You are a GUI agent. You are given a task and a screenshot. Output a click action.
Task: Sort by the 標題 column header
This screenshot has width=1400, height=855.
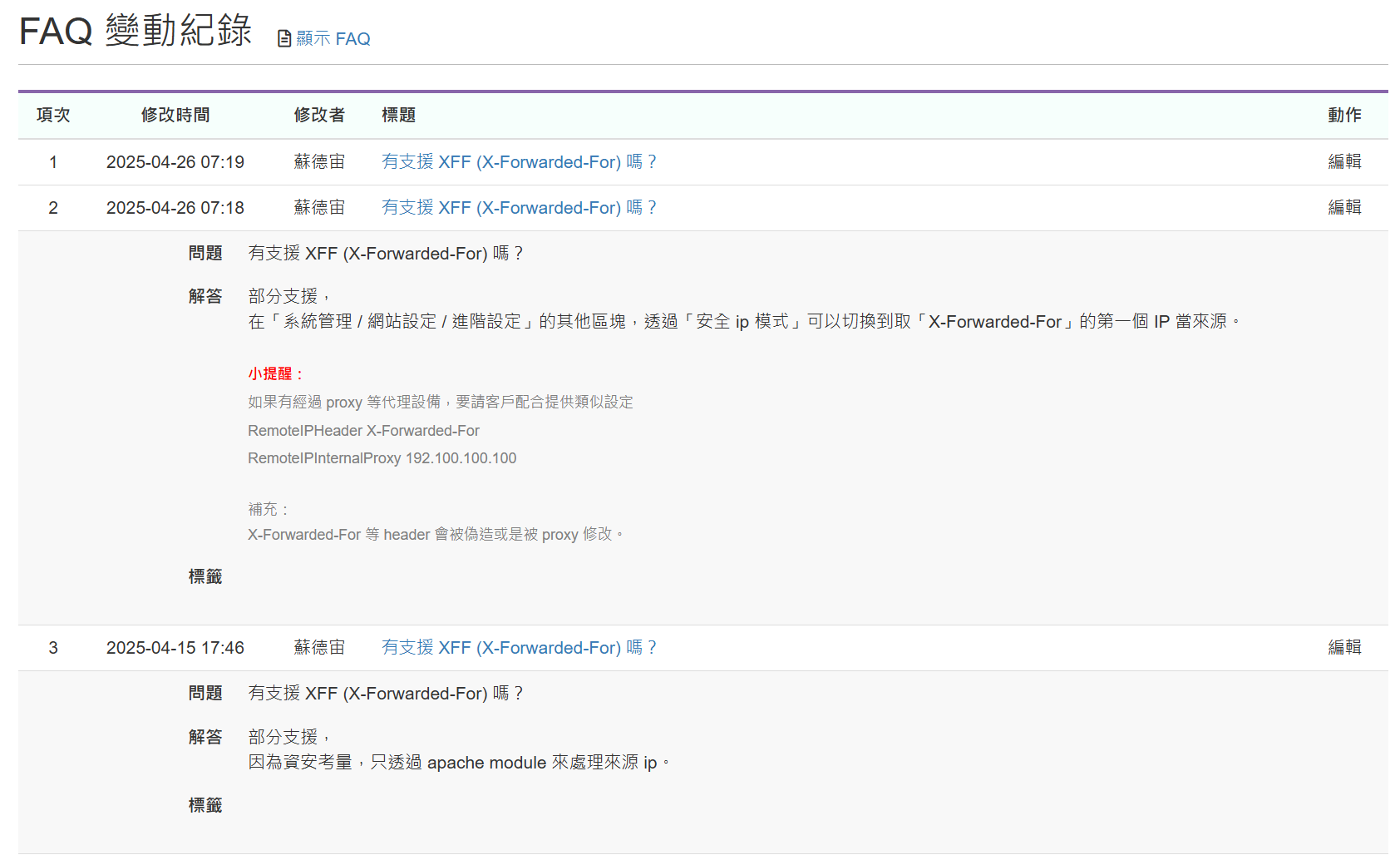pos(400,115)
